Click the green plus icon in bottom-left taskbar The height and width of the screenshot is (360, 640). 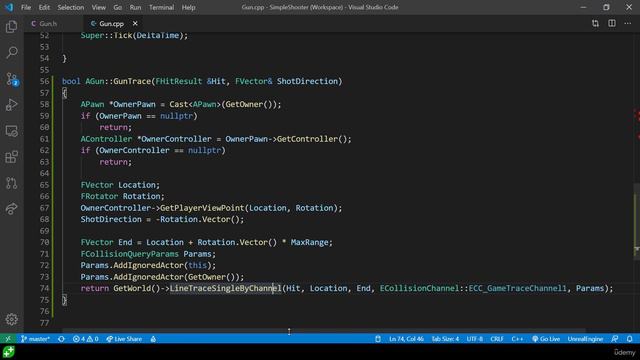pyautogui.click(x=9, y=352)
